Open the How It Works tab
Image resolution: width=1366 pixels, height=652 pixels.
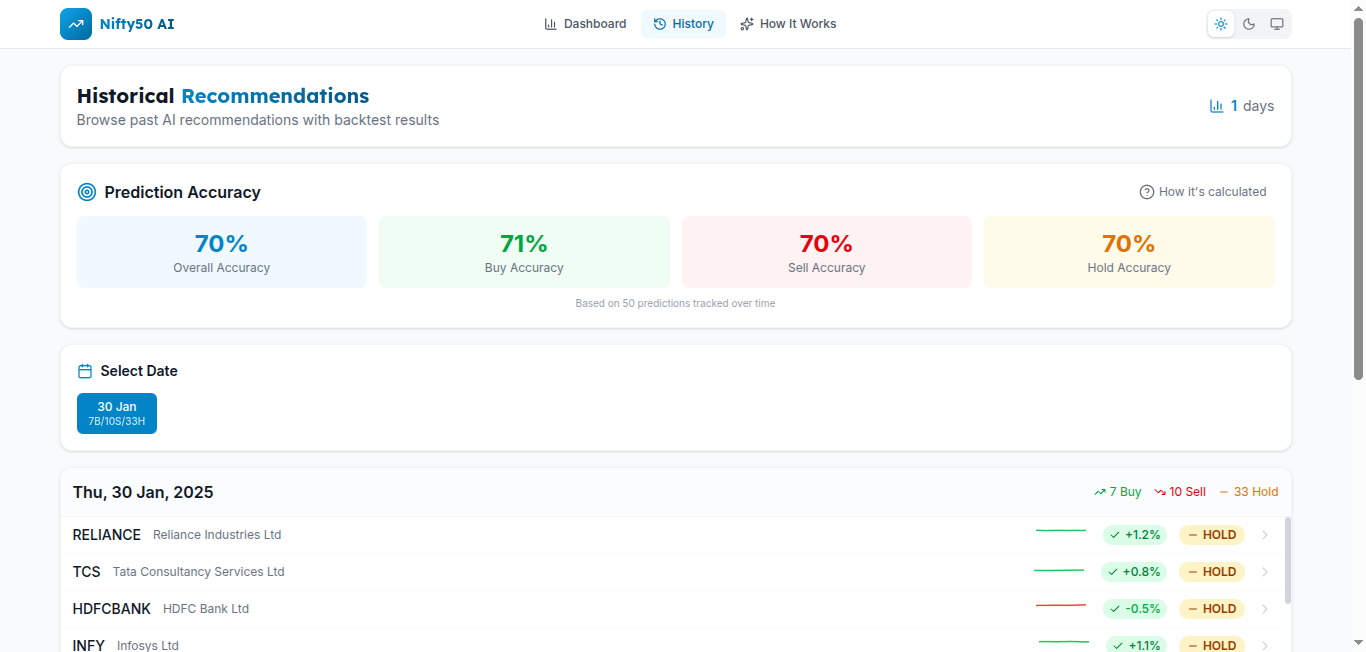(x=788, y=24)
